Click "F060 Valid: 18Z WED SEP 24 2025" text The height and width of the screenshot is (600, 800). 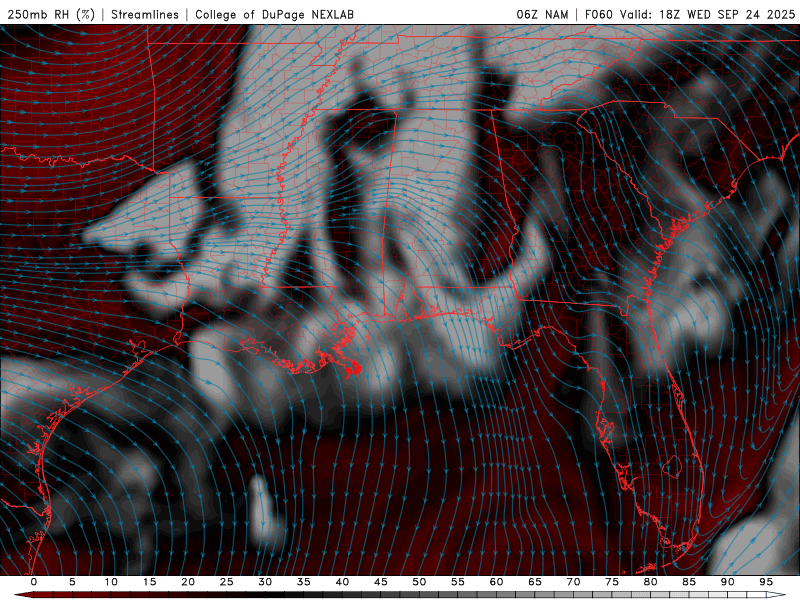[690, 14]
